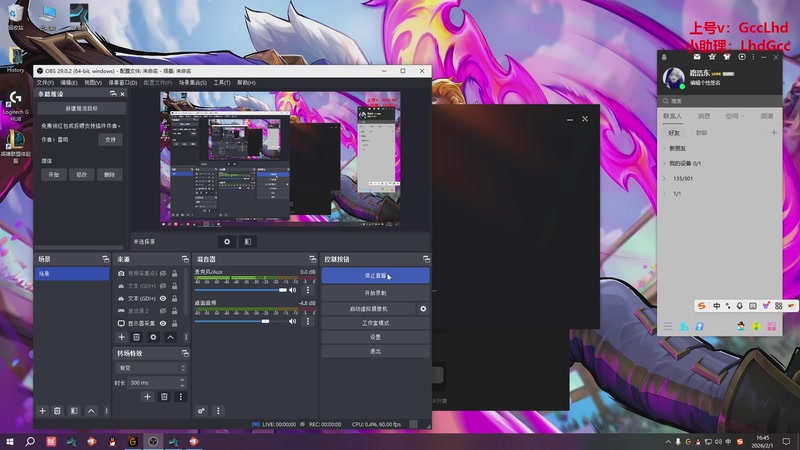Viewport: 800px width, 450px height.
Task: Switch to QQ 群聊 sub-tab
Action: 702,133
